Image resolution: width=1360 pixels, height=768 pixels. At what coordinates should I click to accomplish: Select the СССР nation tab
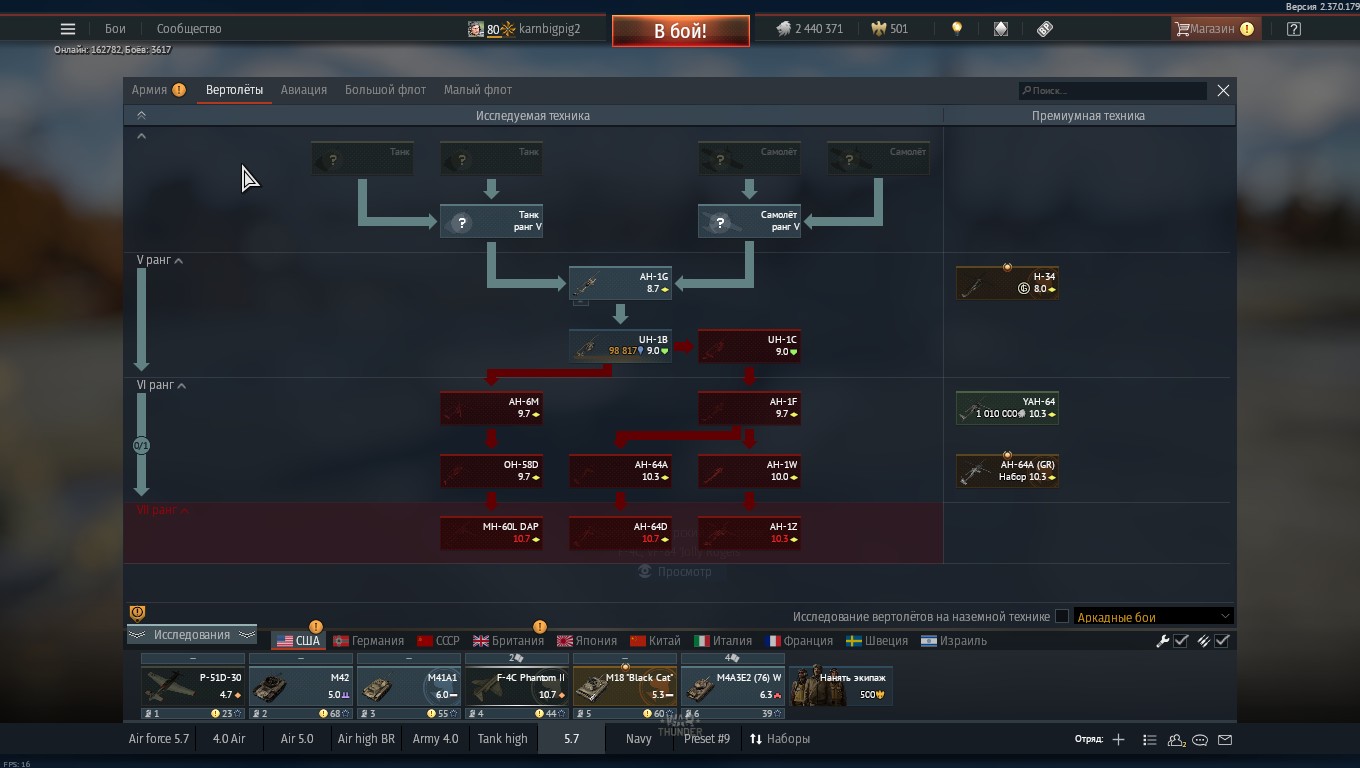click(438, 641)
